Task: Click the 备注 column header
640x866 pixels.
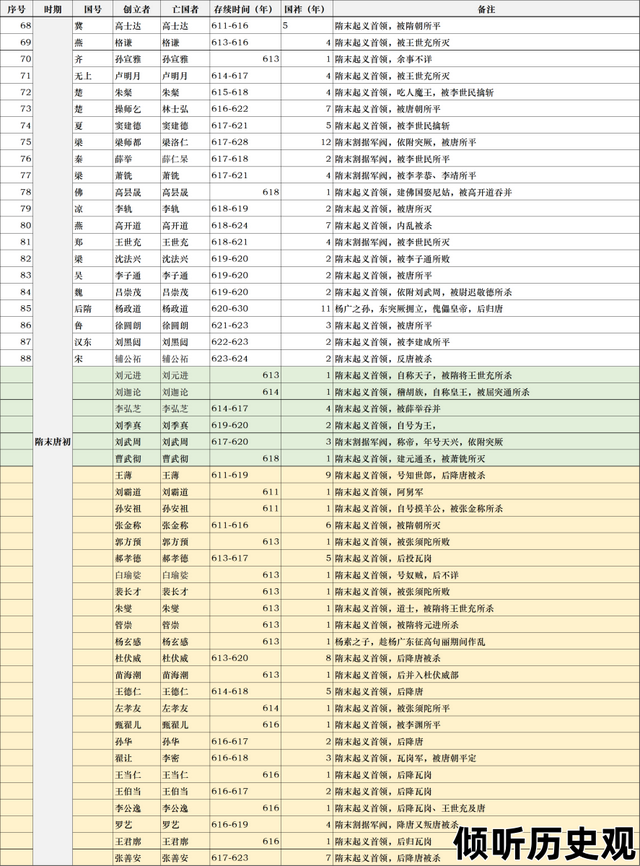Action: pyautogui.click(x=486, y=9)
